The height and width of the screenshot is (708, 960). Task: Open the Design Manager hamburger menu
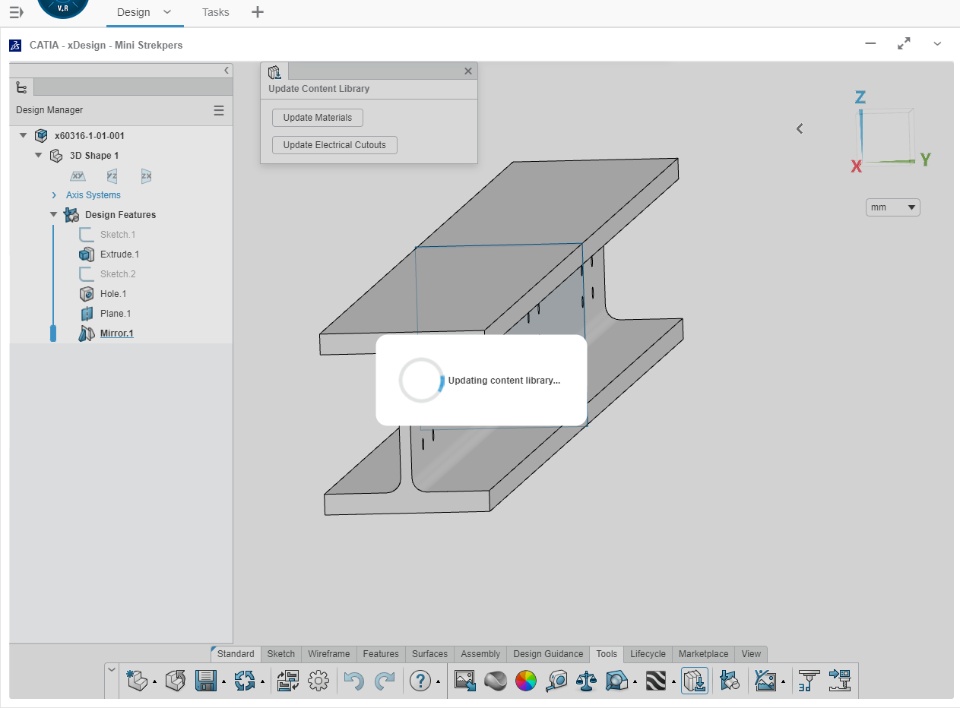[x=219, y=110]
